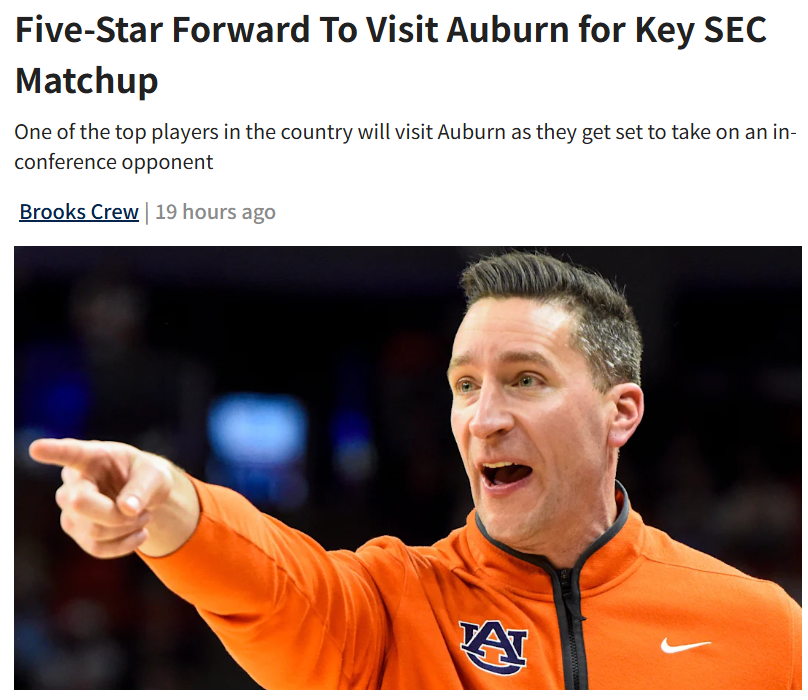Click the Nike swoosh on the jacket
The width and height of the screenshot is (808, 700).
[x=685, y=645]
